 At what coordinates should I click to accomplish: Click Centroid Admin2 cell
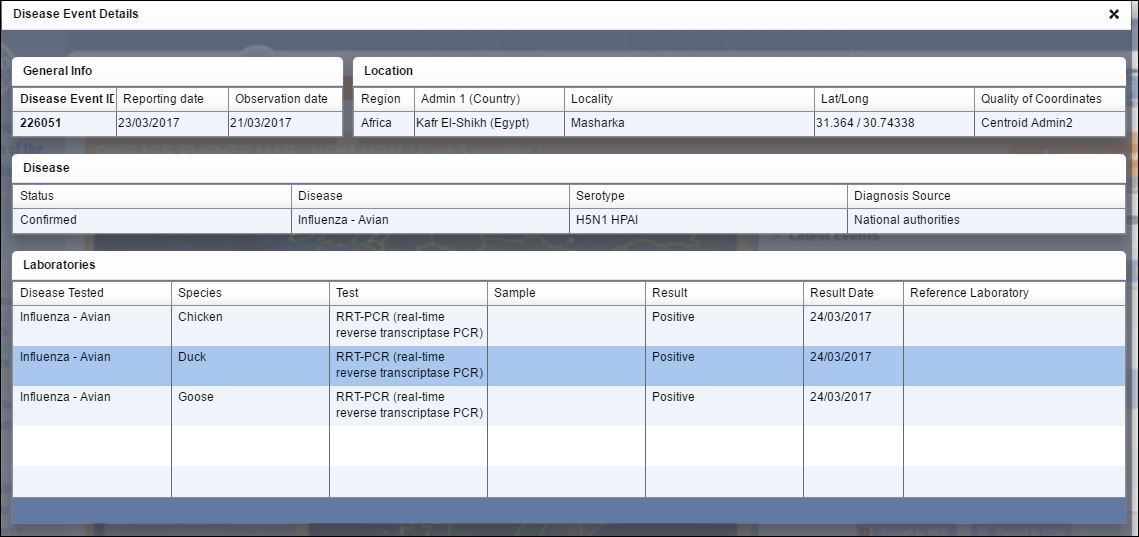(x=1050, y=124)
